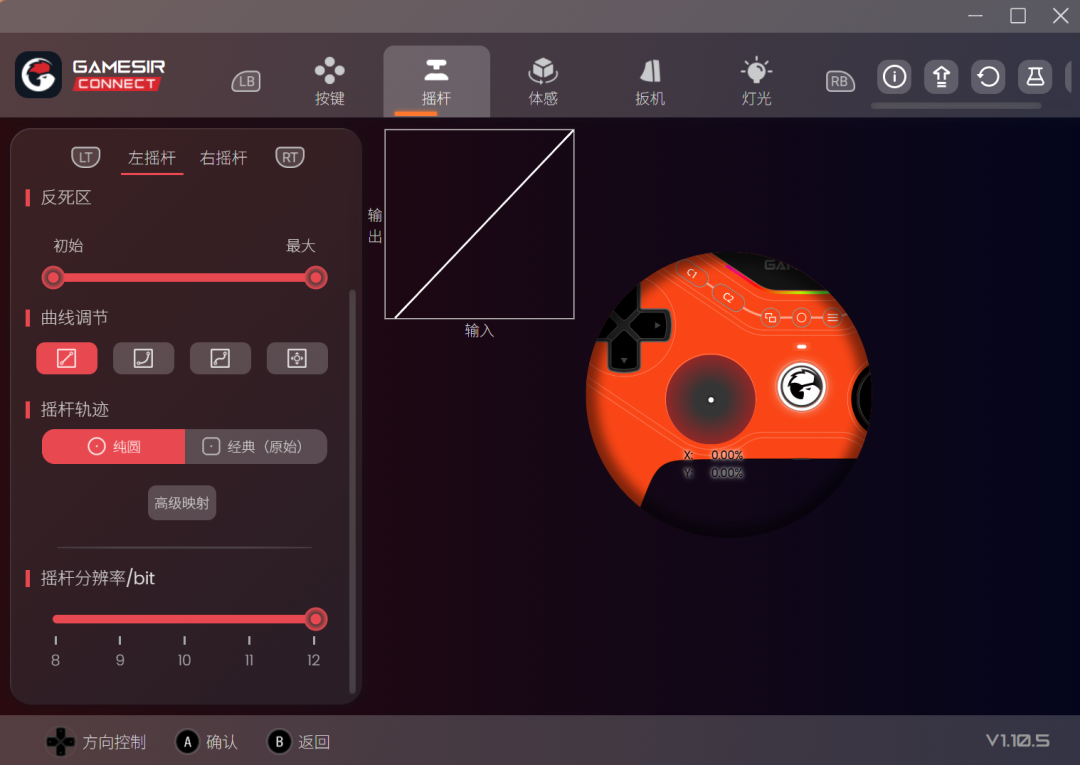Select the LT trigger icon
1080x765 pixels.
tap(85, 157)
